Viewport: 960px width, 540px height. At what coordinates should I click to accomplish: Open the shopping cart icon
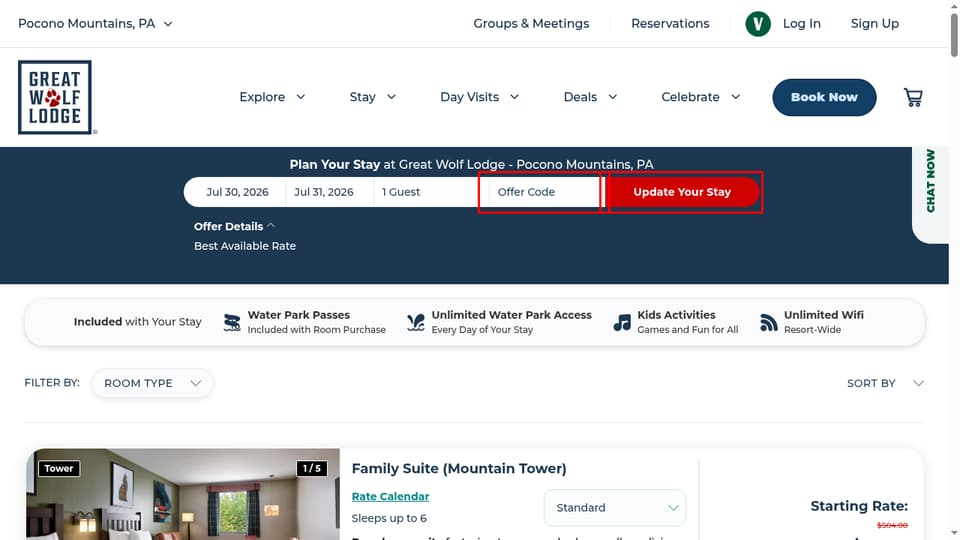[913, 97]
